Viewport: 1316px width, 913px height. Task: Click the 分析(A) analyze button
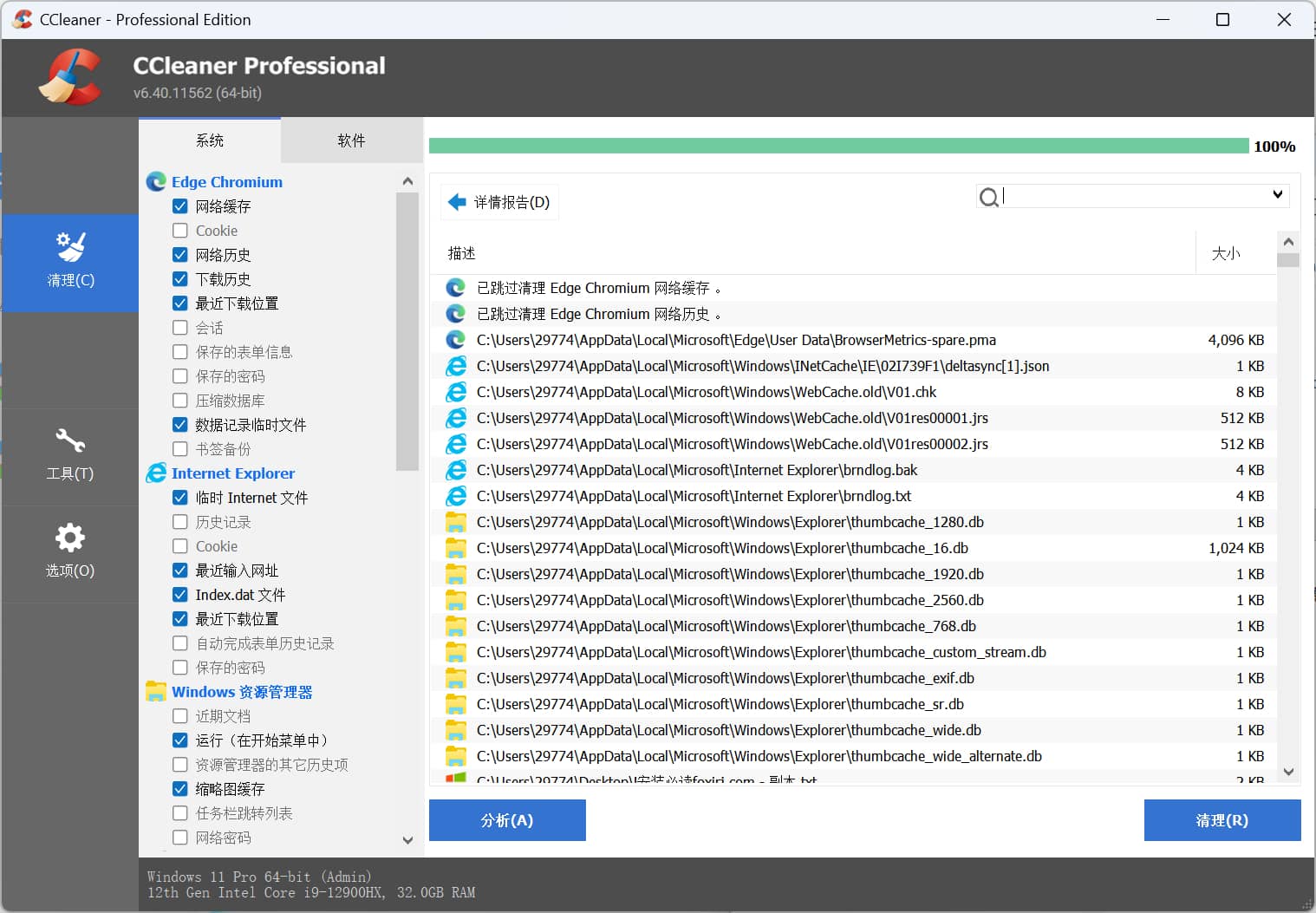507,820
